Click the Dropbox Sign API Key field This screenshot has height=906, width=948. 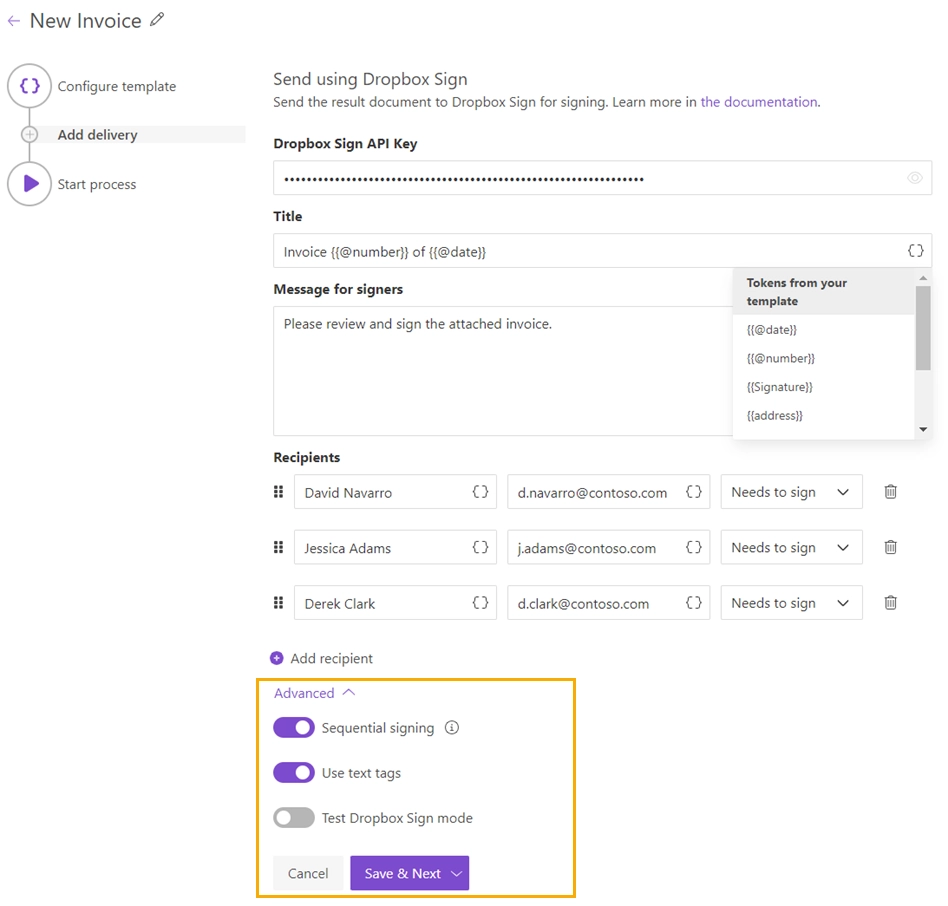coord(602,178)
